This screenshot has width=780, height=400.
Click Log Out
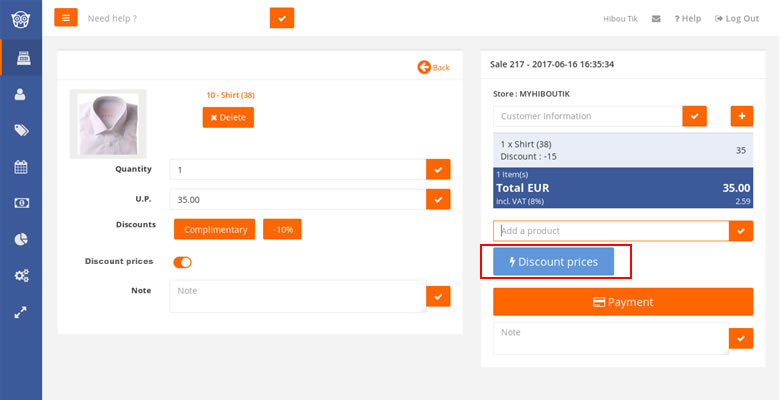[x=737, y=18]
